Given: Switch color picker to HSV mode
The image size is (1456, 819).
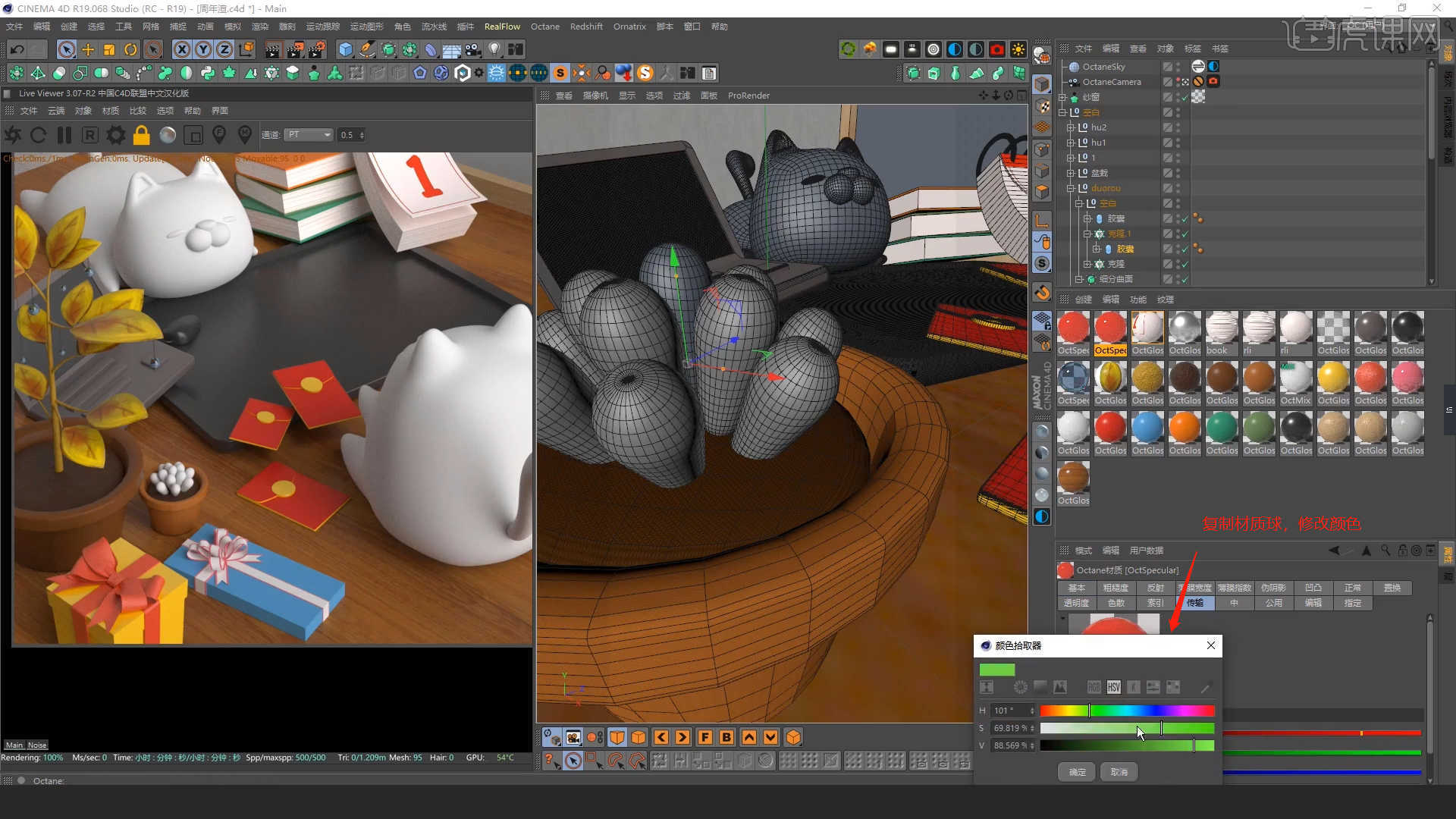Looking at the screenshot, I should (x=1113, y=687).
